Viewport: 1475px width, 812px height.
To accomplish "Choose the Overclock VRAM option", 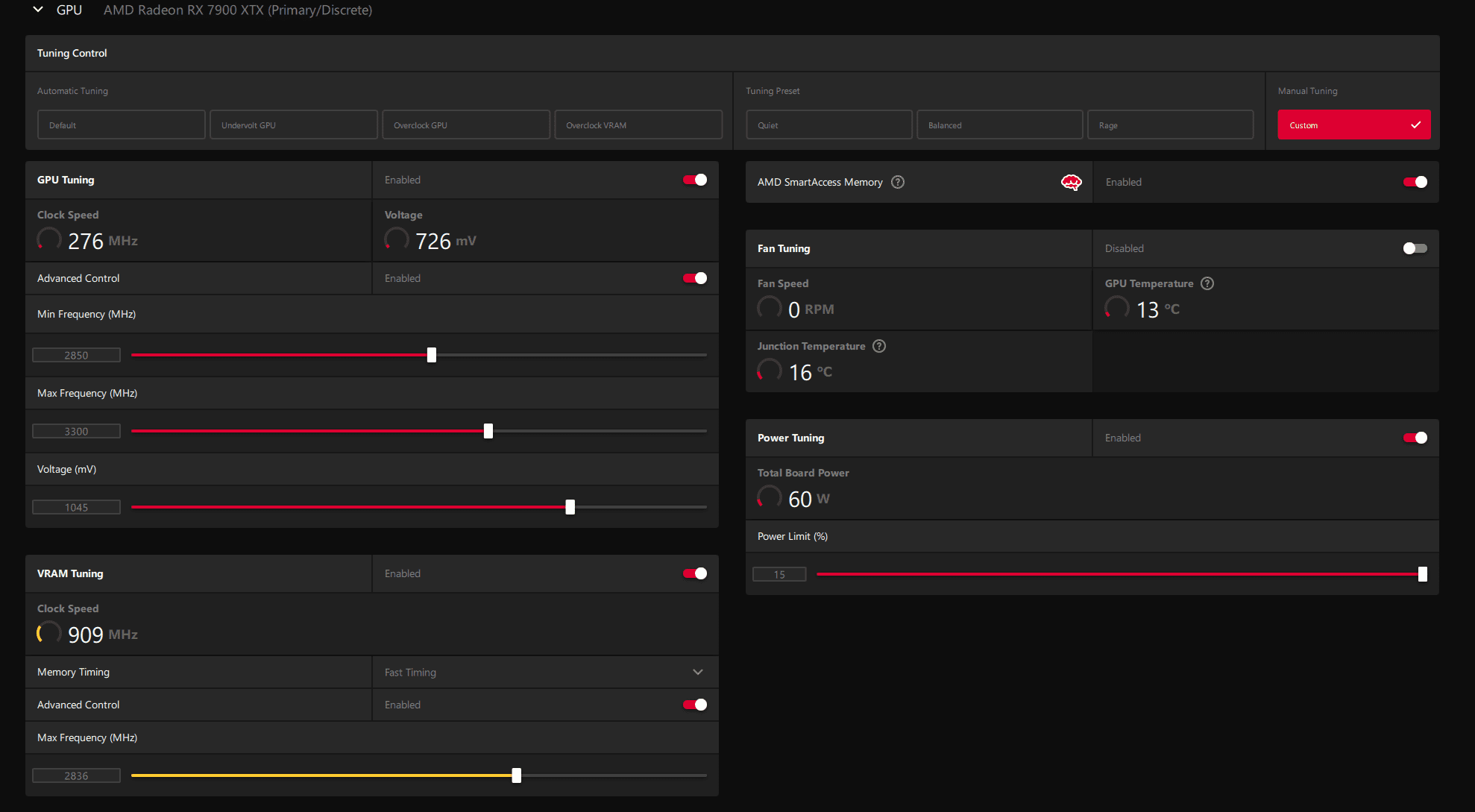I will pos(638,125).
